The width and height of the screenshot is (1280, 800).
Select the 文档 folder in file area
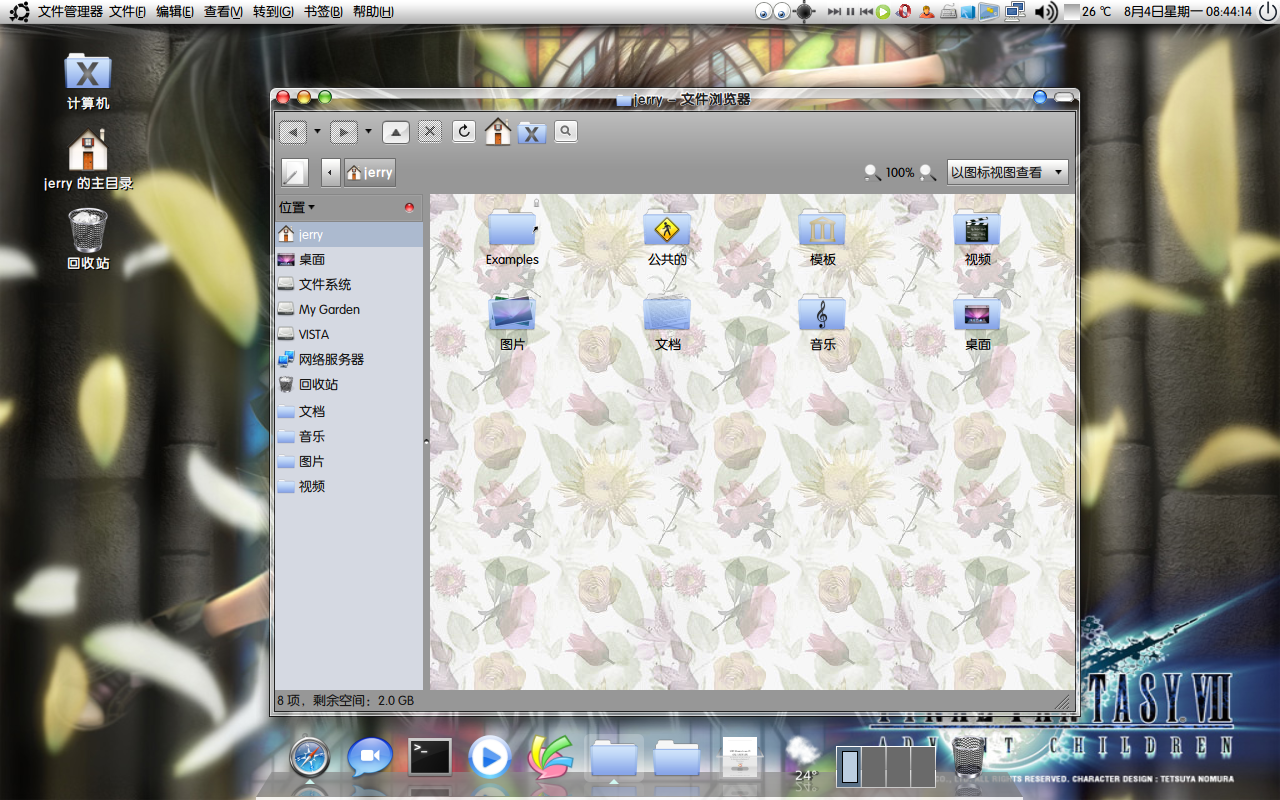[x=667, y=313]
